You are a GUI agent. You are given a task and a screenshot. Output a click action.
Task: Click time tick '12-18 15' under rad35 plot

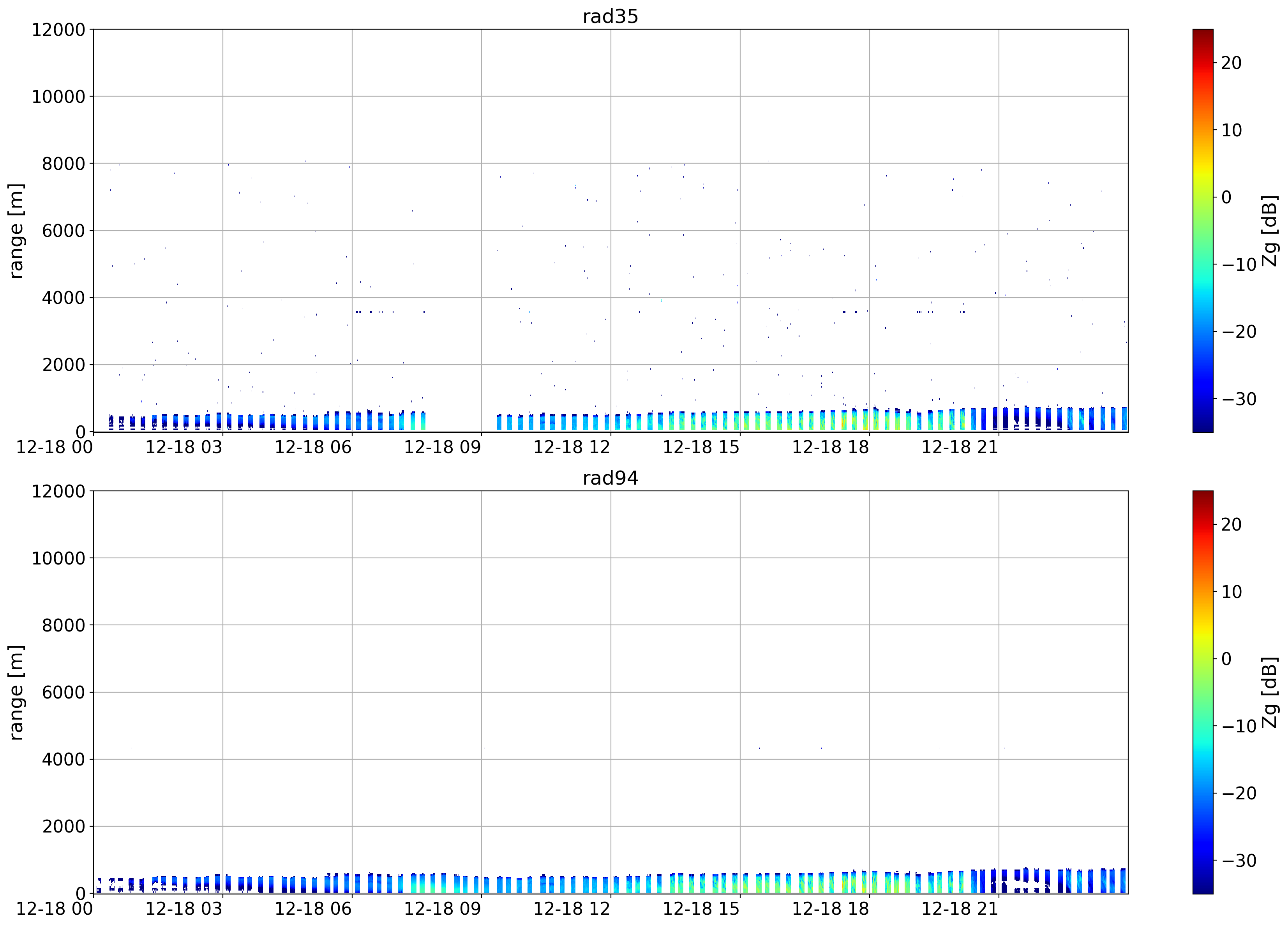[x=701, y=447]
